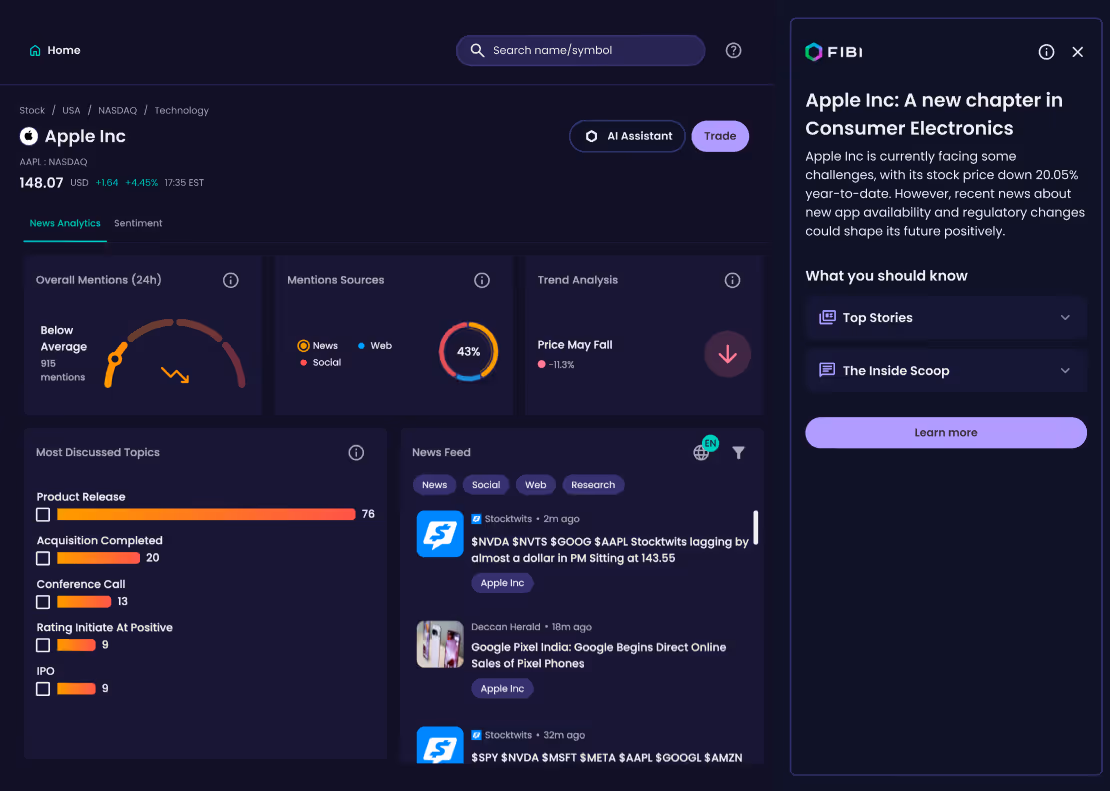
Task: Check the IPO topic checkbox
Action: (43, 689)
